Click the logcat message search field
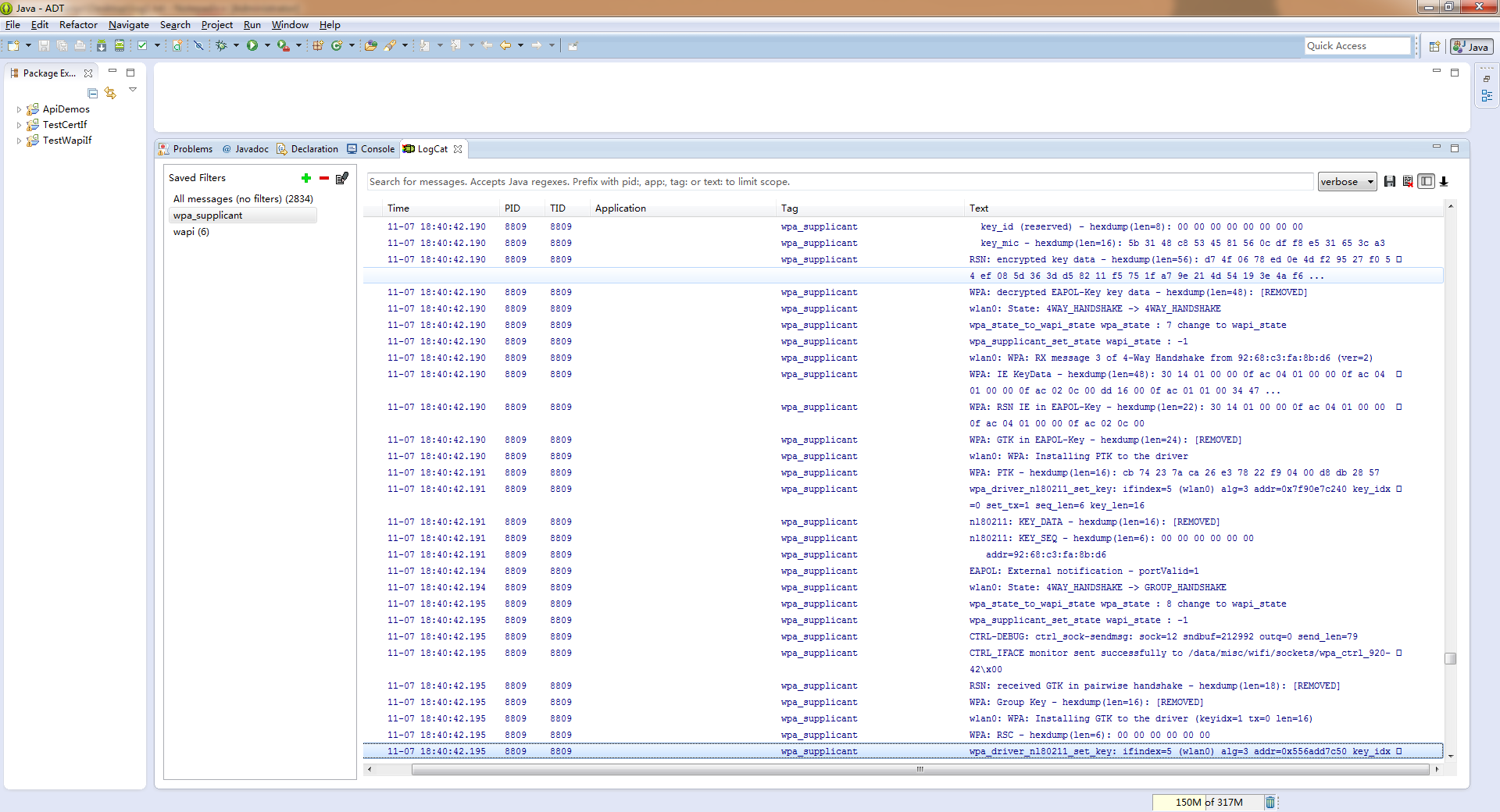Image resolution: width=1500 pixels, height=812 pixels. click(840, 182)
